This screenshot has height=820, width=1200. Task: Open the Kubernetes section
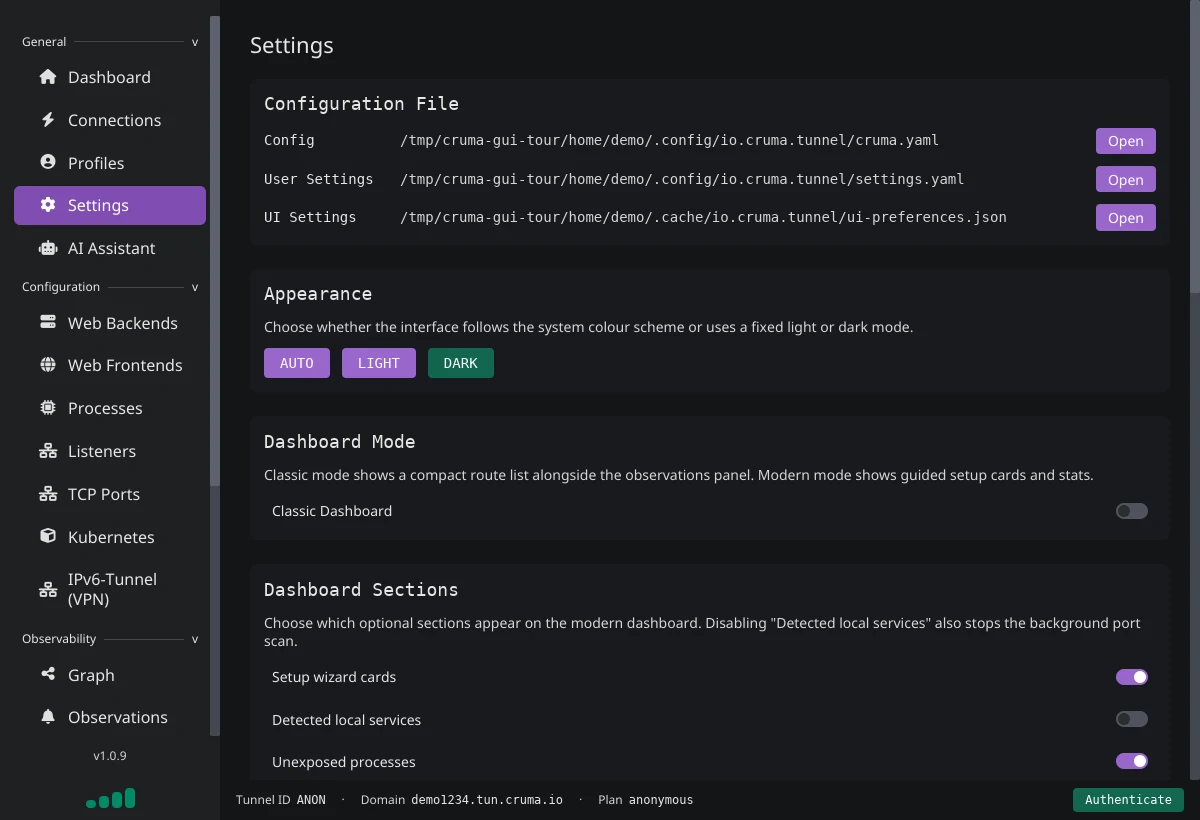pyautogui.click(x=110, y=536)
